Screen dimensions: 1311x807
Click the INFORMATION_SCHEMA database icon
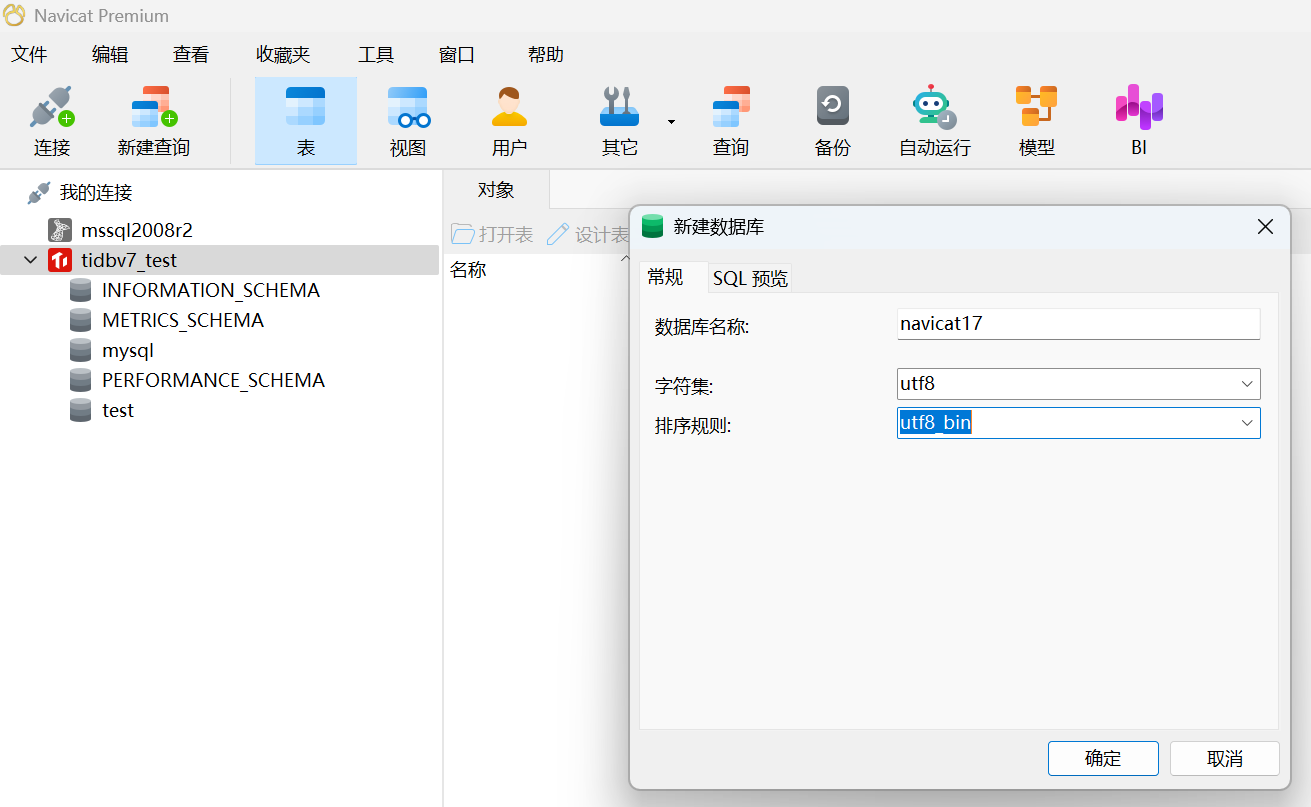pyautogui.click(x=81, y=290)
